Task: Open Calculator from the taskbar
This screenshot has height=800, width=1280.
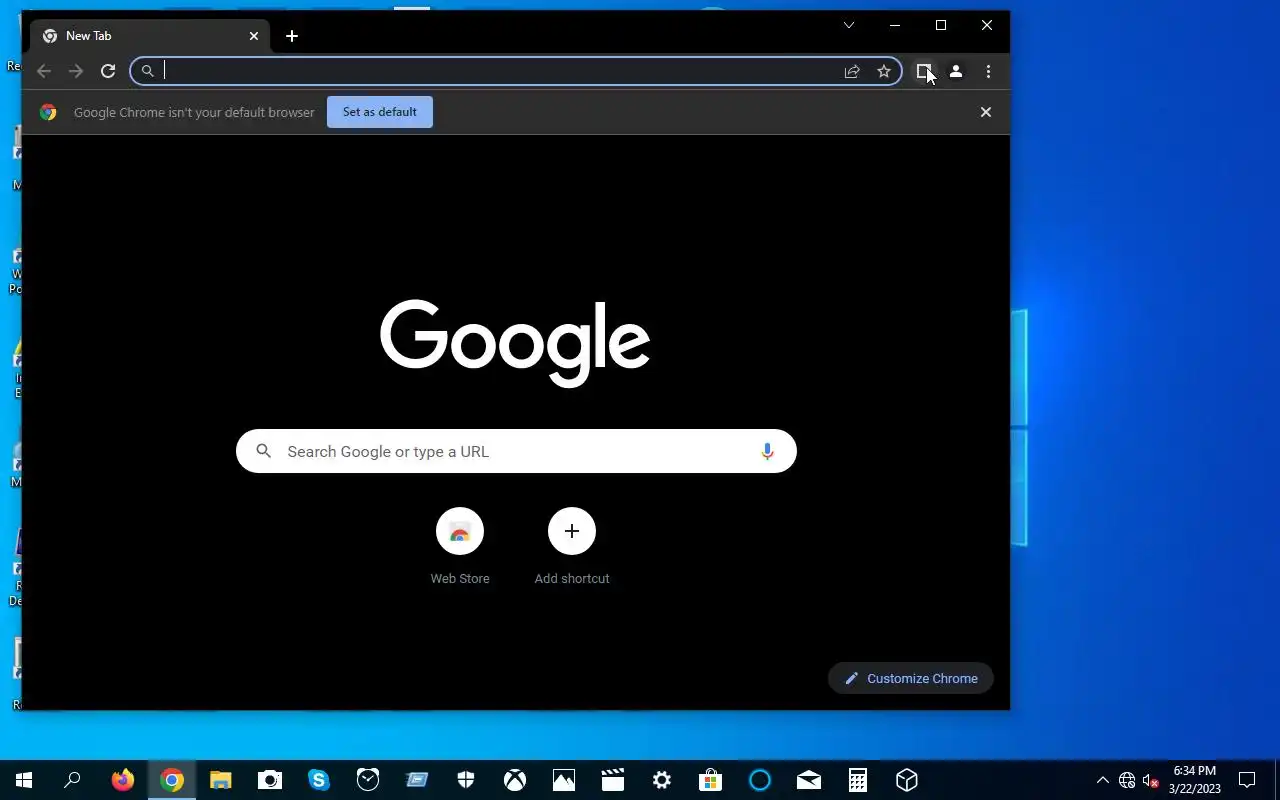Action: pyautogui.click(x=858, y=780)
